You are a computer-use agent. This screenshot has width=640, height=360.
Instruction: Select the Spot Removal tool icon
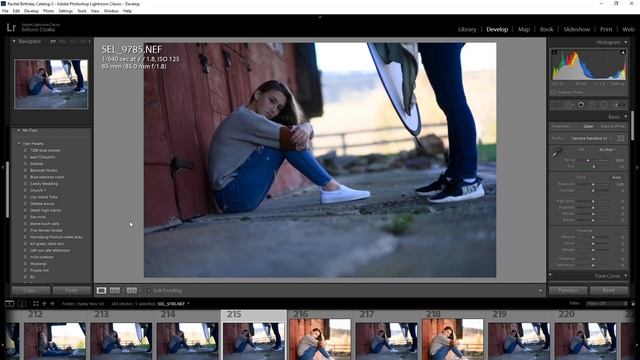pos(569,105)
